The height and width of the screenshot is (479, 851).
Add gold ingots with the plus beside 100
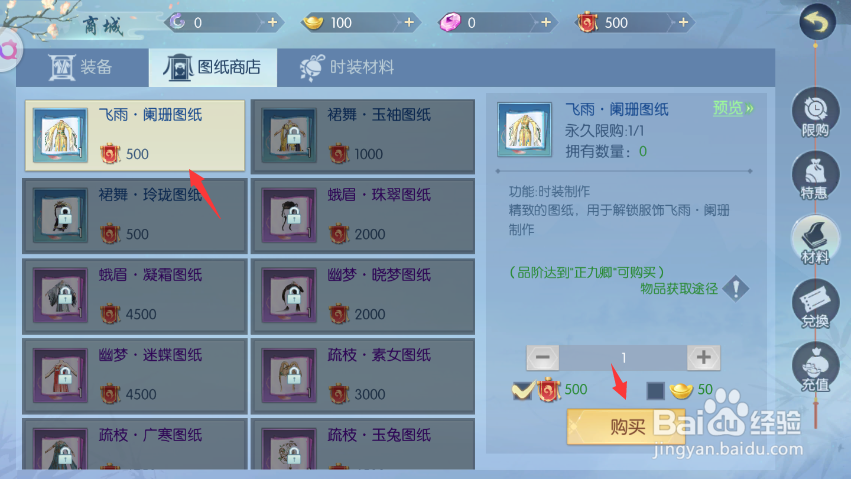[x=409, y=22]
